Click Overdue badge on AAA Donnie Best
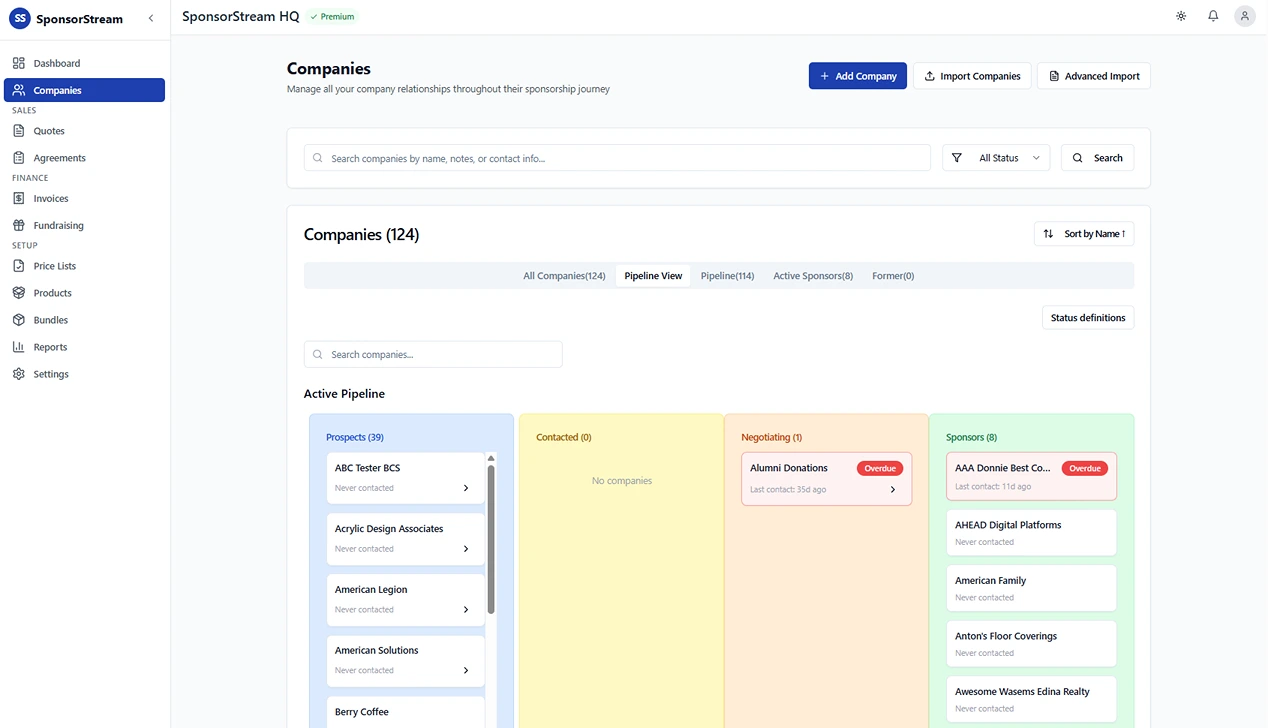1268x728 pixels. (1085, 468)
